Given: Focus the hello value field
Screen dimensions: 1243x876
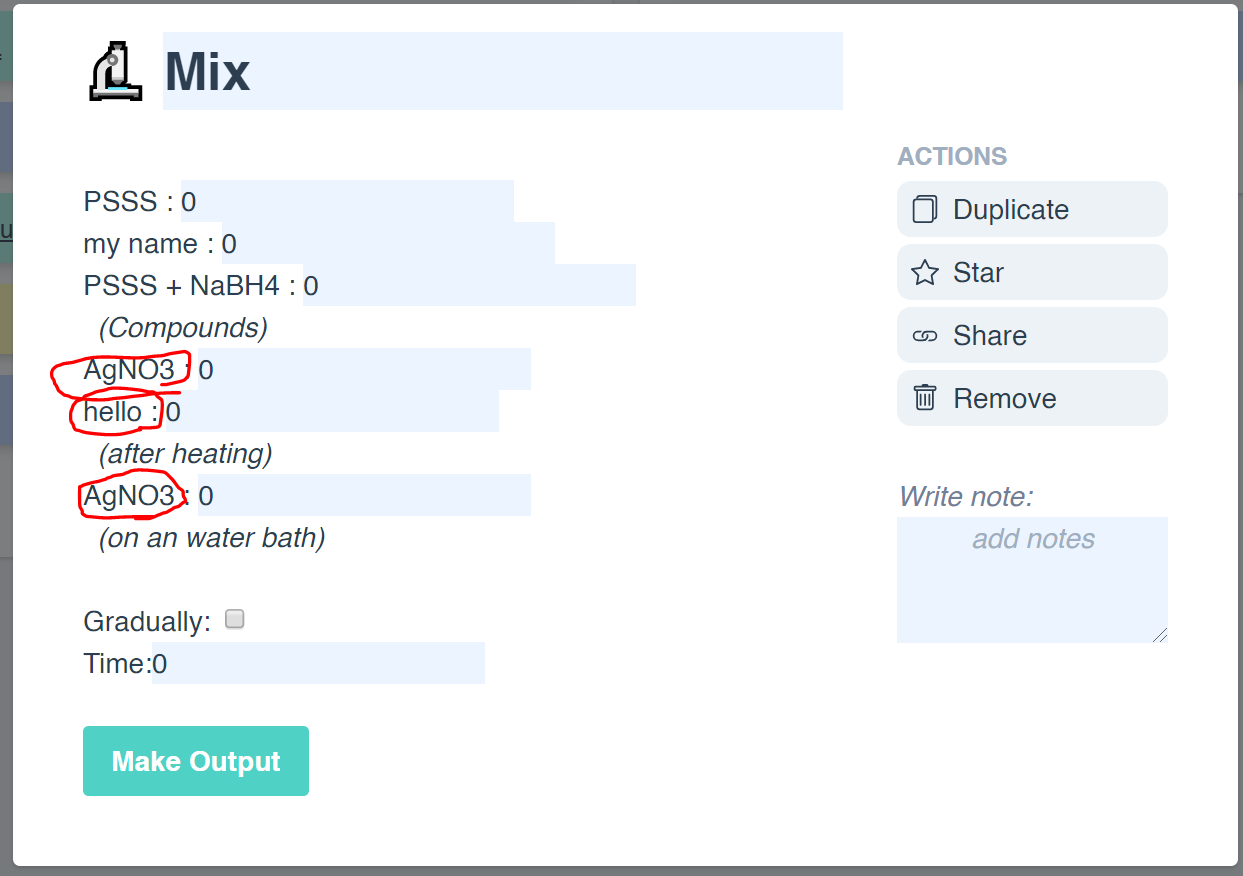Looking at the screenshot, I should point(332,411).
